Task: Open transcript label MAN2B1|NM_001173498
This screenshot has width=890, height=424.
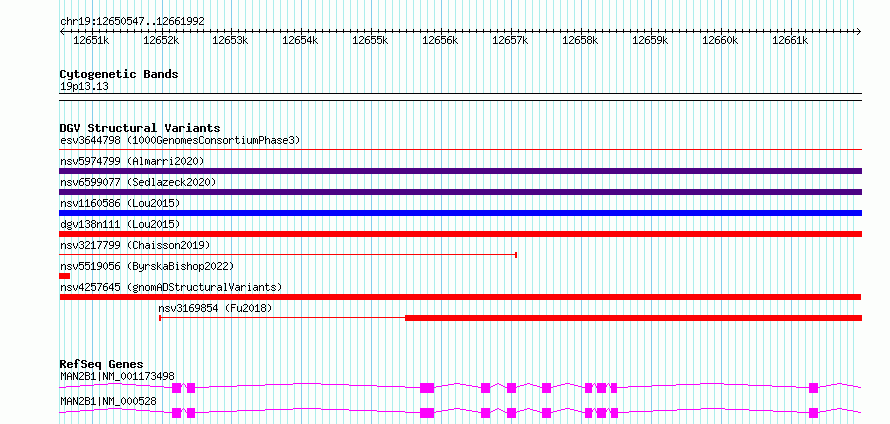Action: [117, 376]
